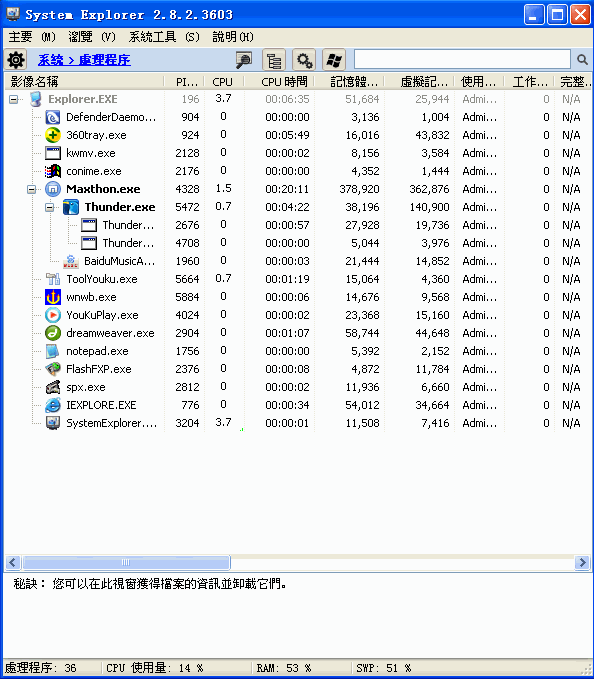This screenshot has height=679, width=594.
Task: Collapse the Thunder.exe tree node
Action: pyautogui.click(x=49, y=207)
